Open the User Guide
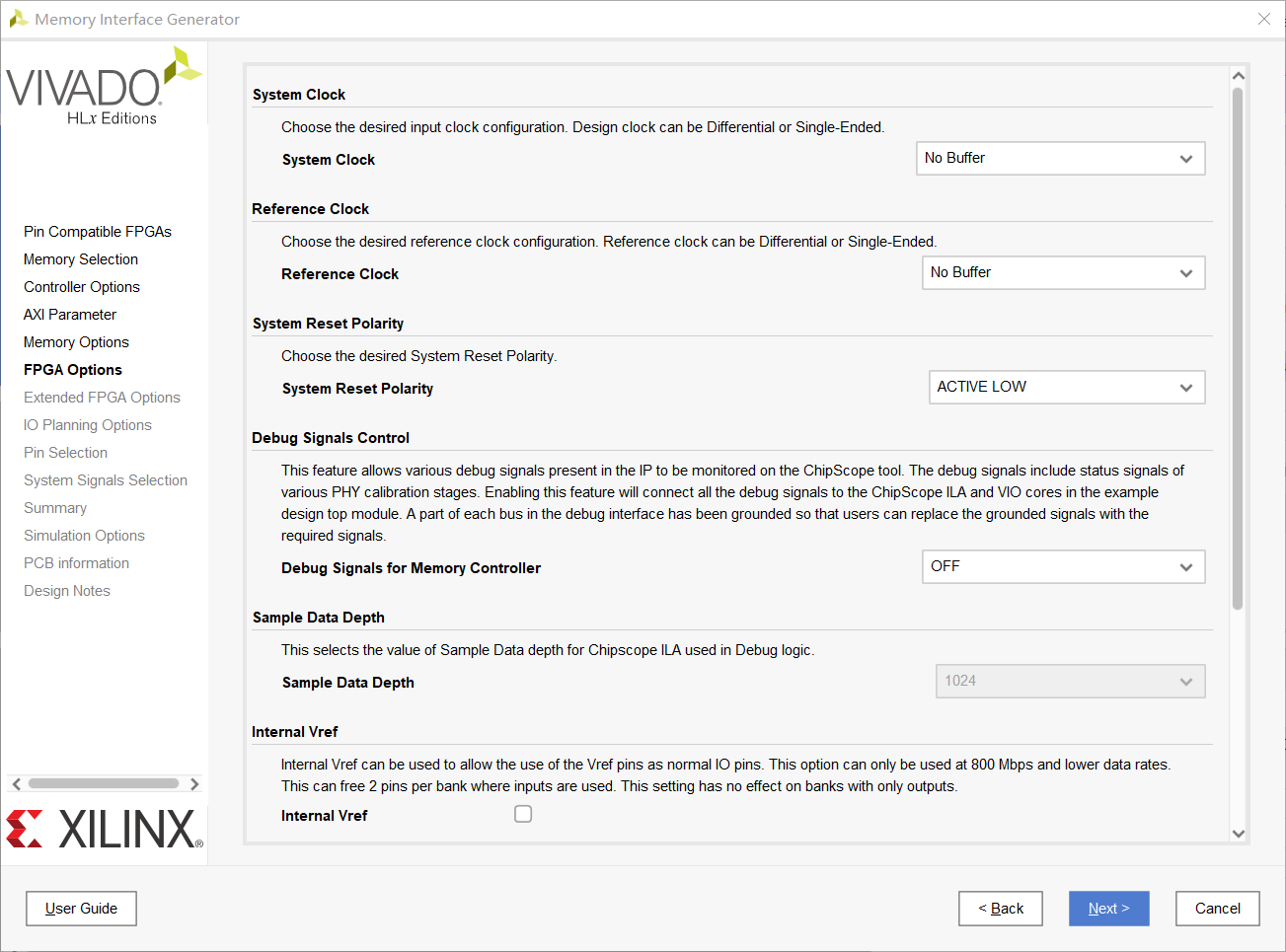This screenshot has height=952, width=1286. pyautogui.click(x=81, y=909)
